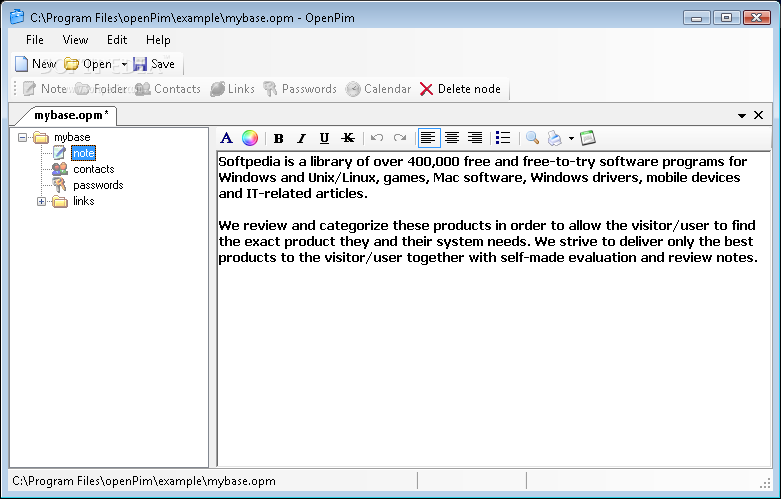The width and height of the screenshot is (781, 499).
Task: Open the View menu
Action: click(x=75, y=40)
